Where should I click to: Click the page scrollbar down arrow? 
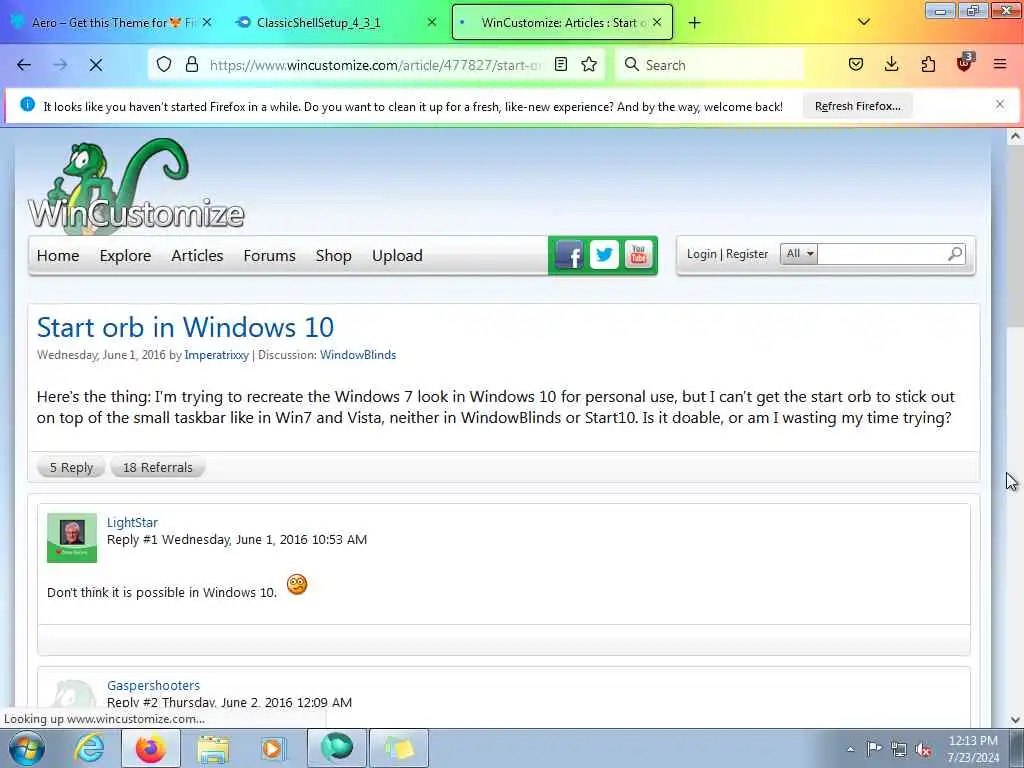click(1015, 719)
